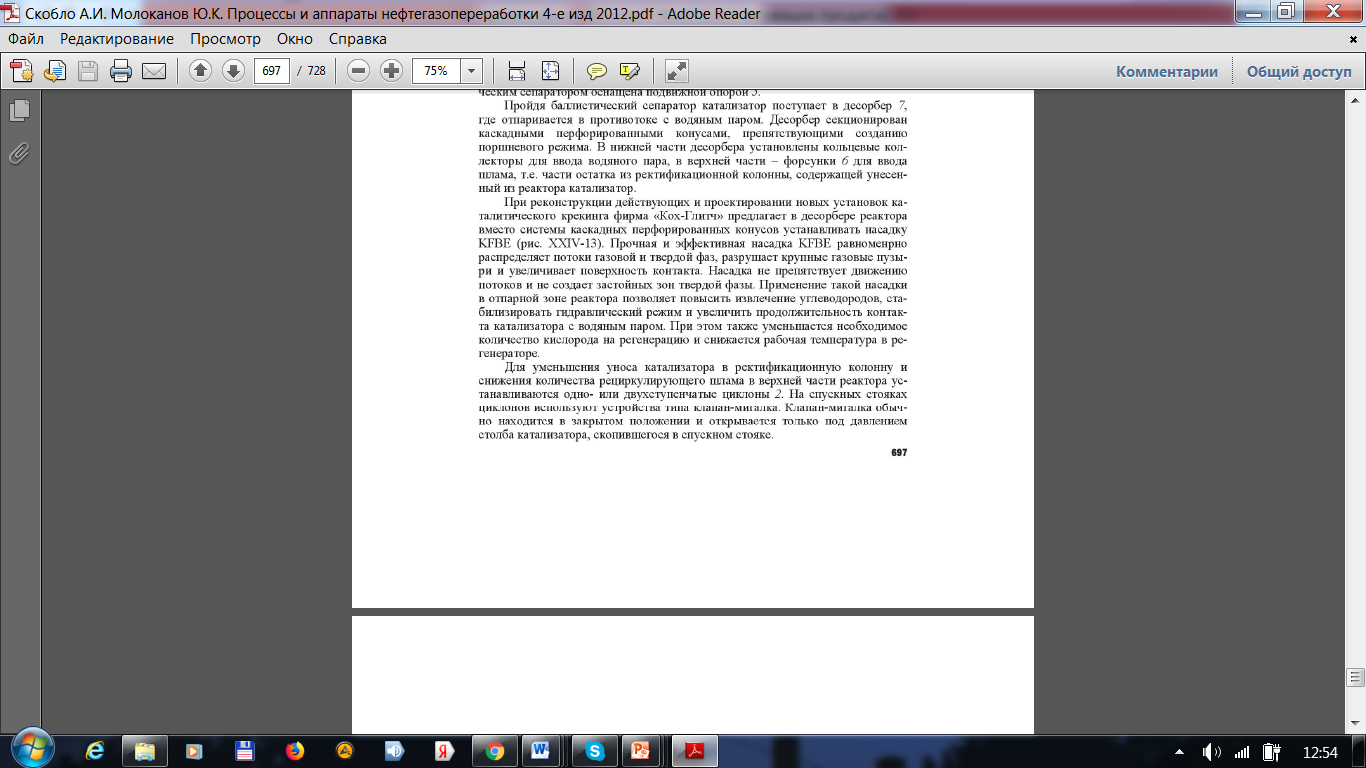Zoom out with the minus button
The width and height of the screenshot is (1366, 768).
coord(359,71)
